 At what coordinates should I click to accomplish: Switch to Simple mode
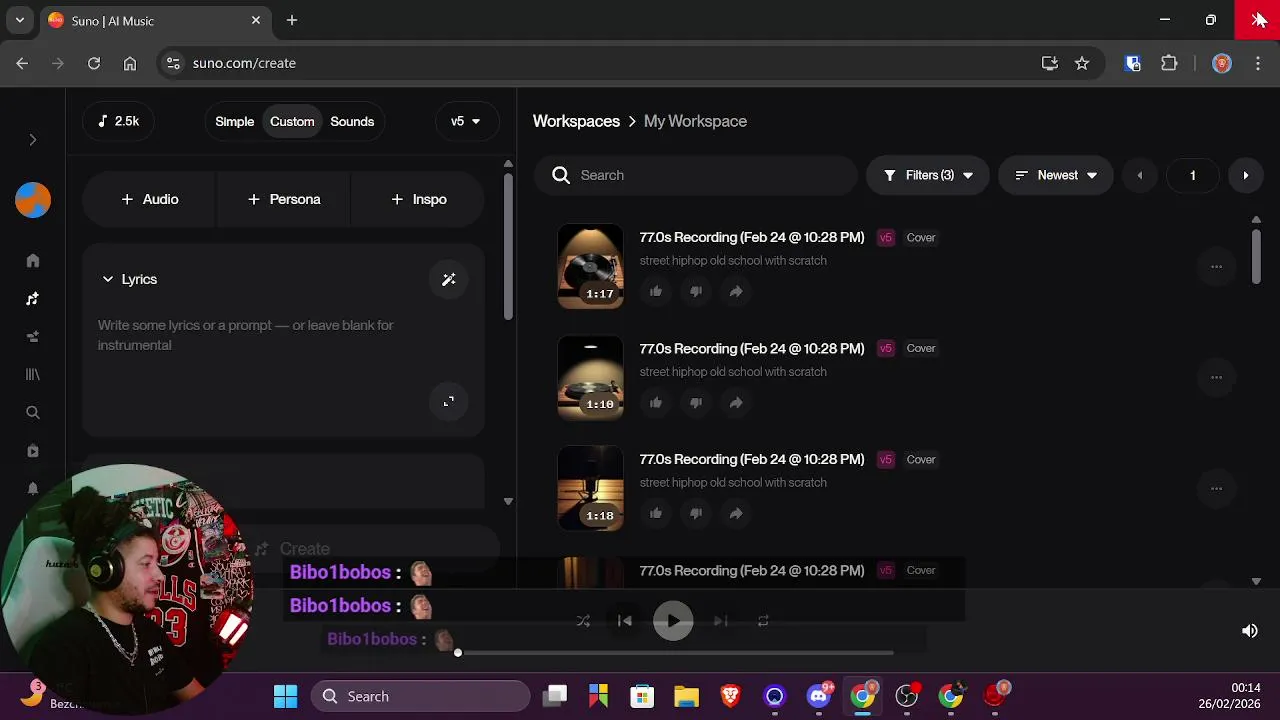pos(235,121)
